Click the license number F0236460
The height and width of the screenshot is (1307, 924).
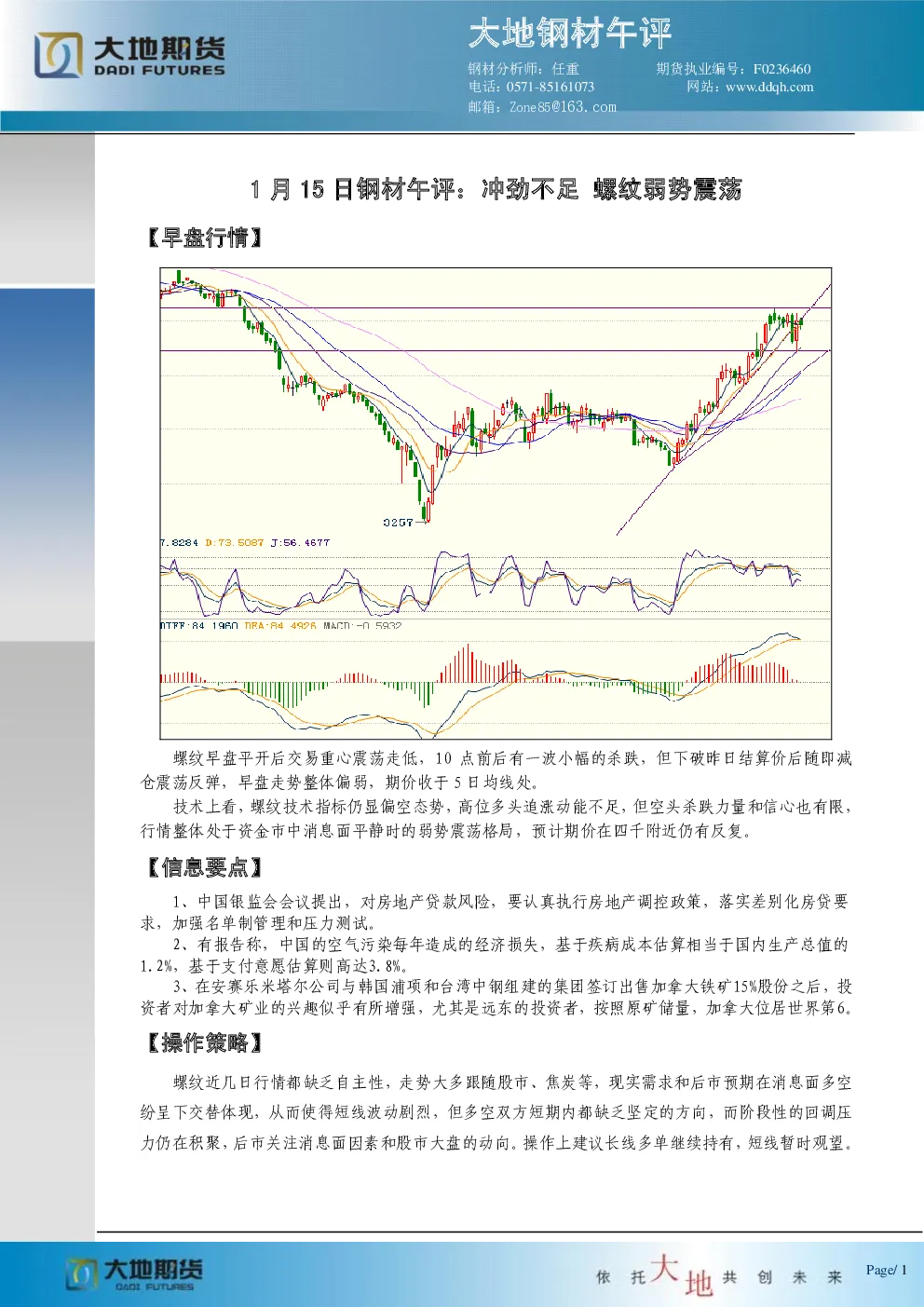point(782,69)
